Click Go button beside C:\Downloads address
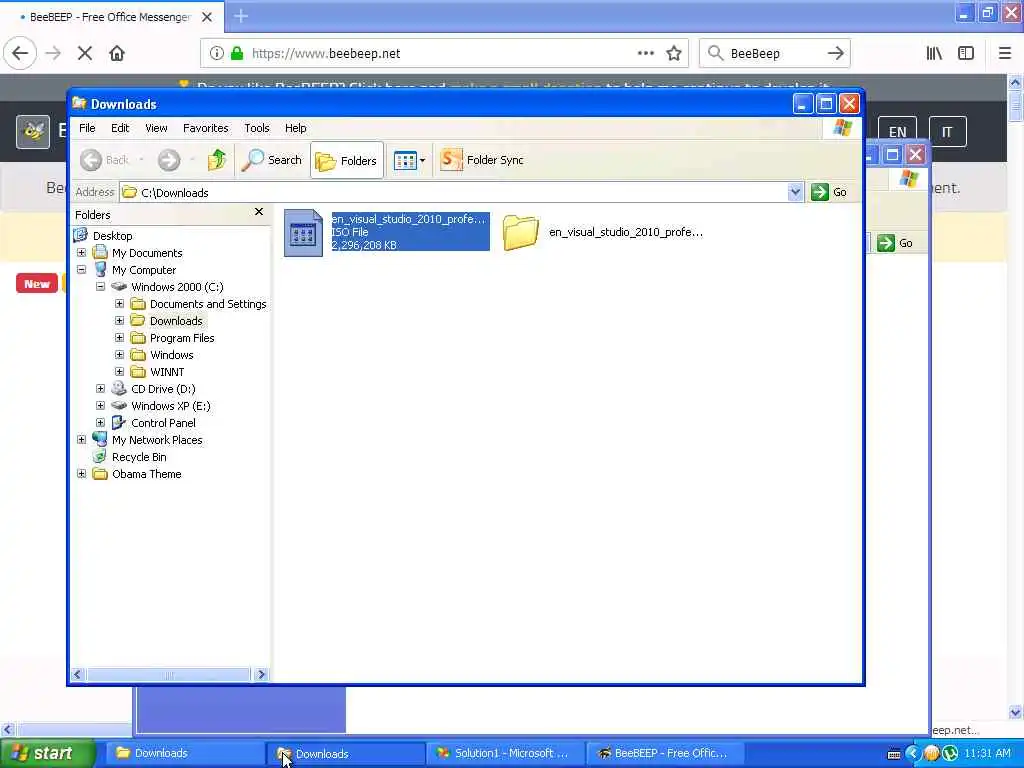 829,192
